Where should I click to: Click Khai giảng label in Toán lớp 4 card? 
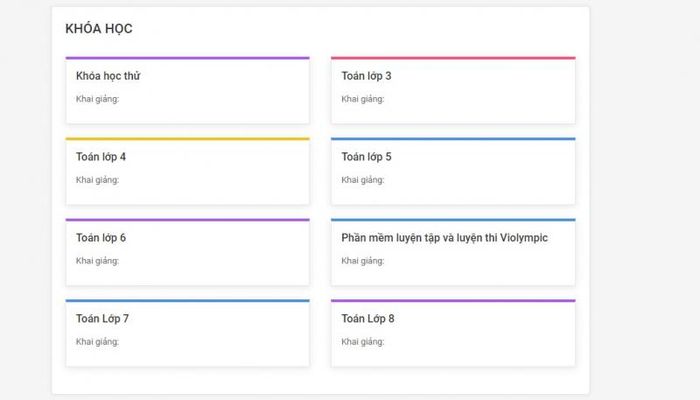click(97, 180)
